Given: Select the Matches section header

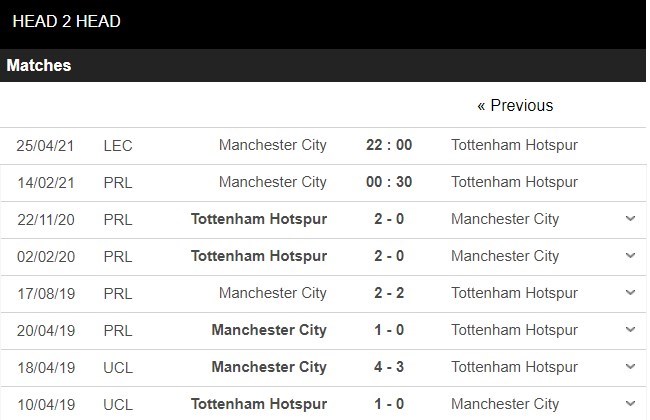Looking at the screenshot, I should pyautogui.click(x=39, y=65).
